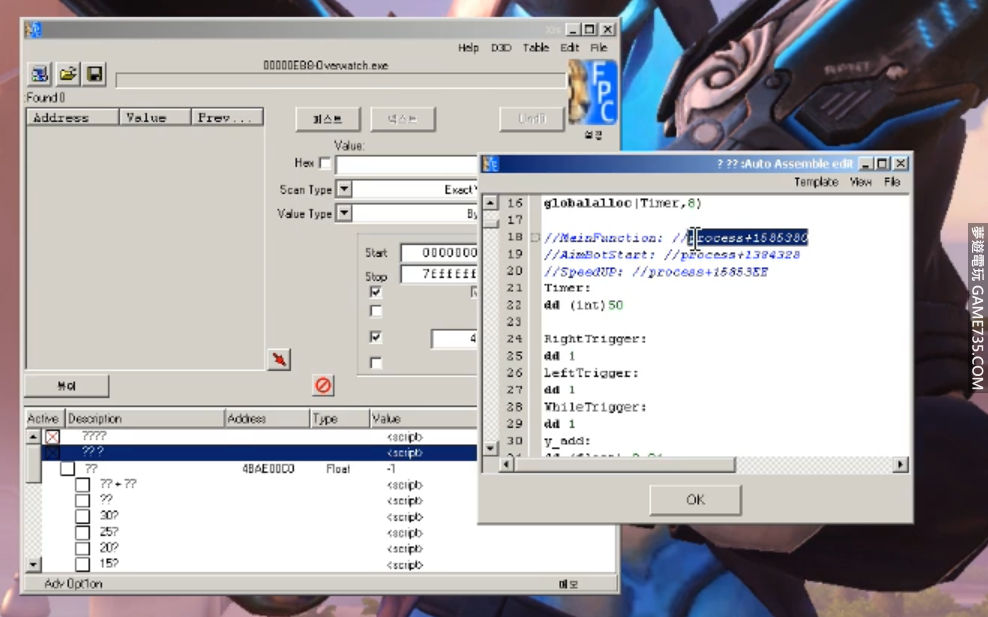Viewport: 988px width, 617px height.
Task: Click fold marker beside line 18
Action: pos(535,238)
